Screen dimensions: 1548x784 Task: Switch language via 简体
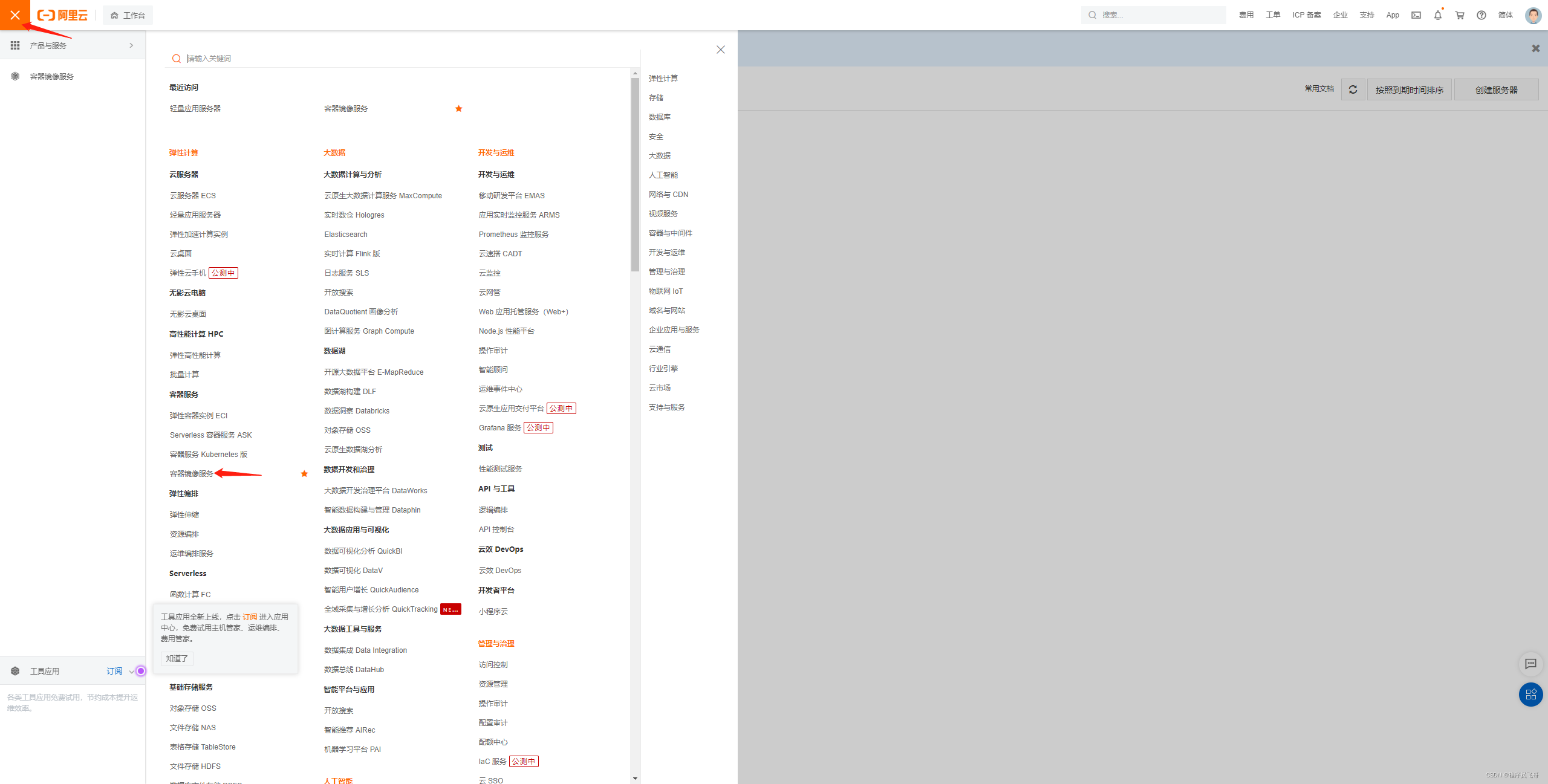pyautogui.click(x=1506, y=15)
